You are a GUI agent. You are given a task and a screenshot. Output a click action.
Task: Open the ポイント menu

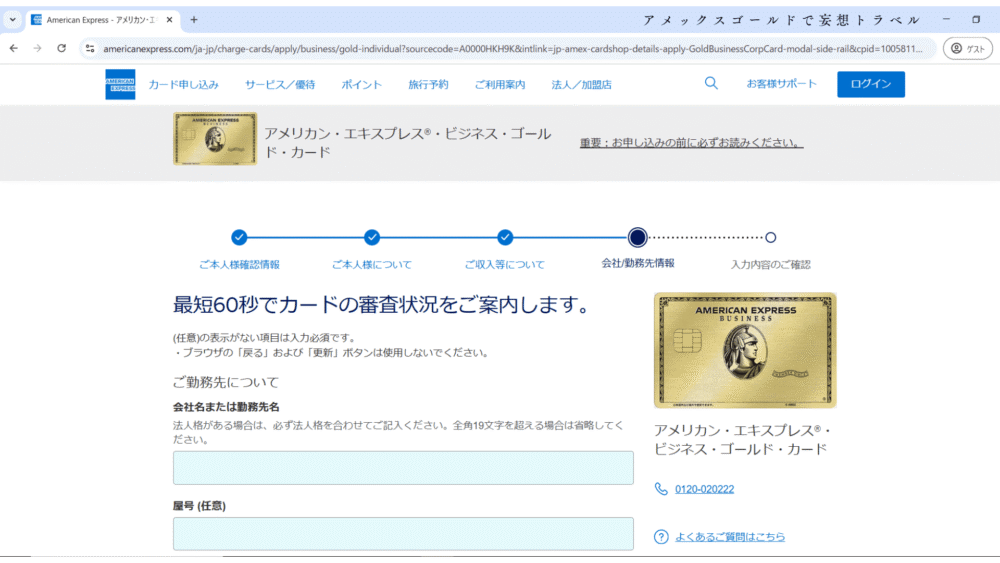point(362,84)
